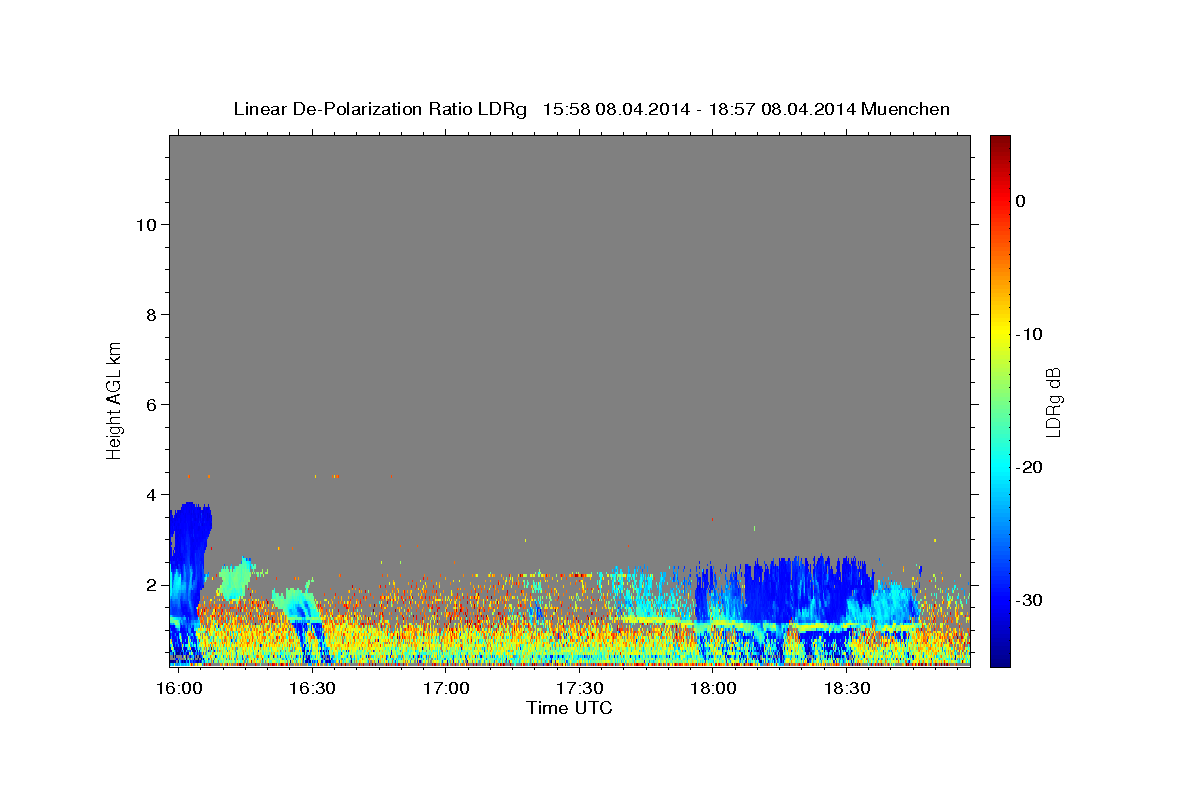
Task: Click the 16:30 time tick label
Action: pos(312,689)
